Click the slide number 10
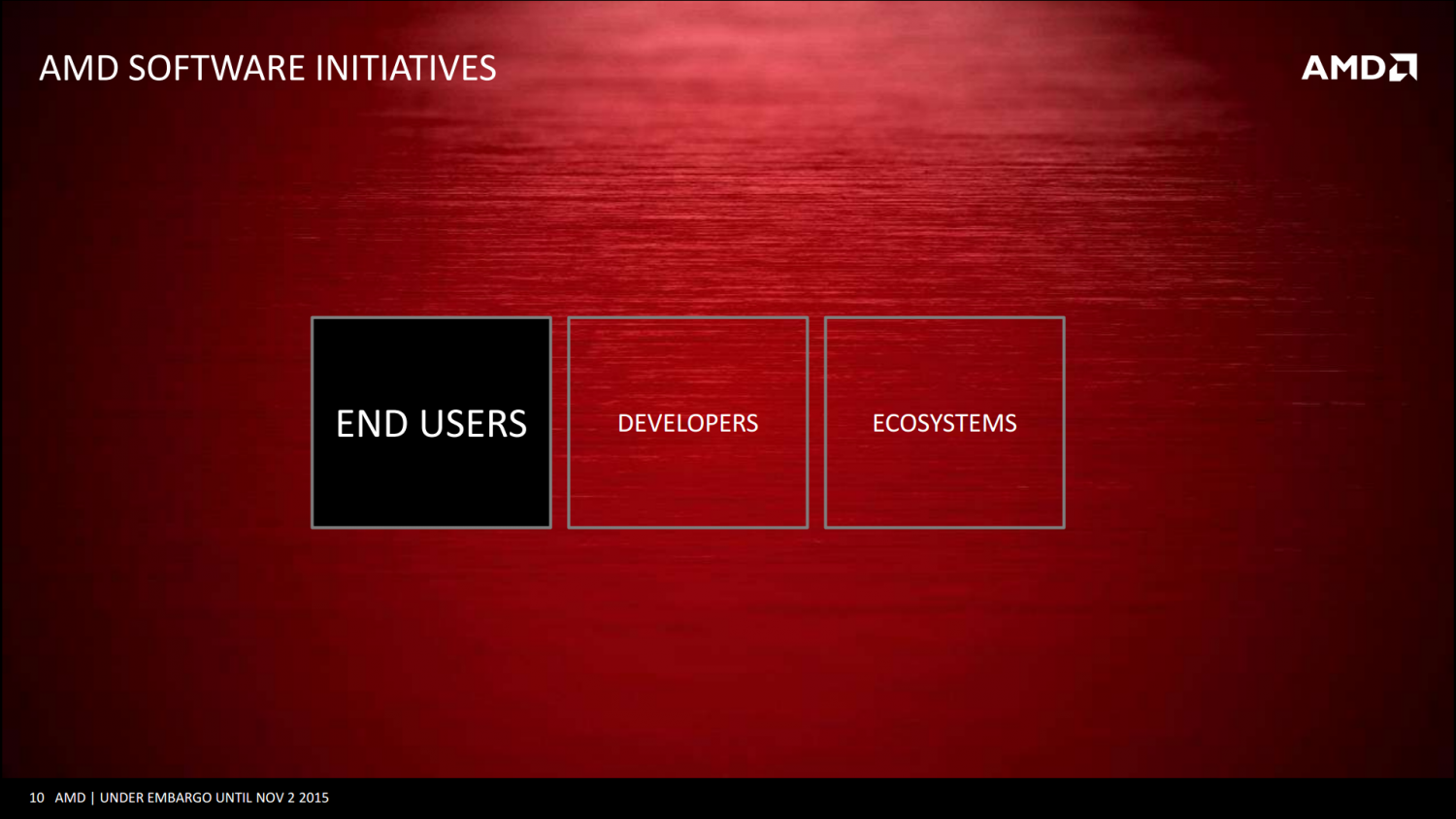 pos(37,798)
